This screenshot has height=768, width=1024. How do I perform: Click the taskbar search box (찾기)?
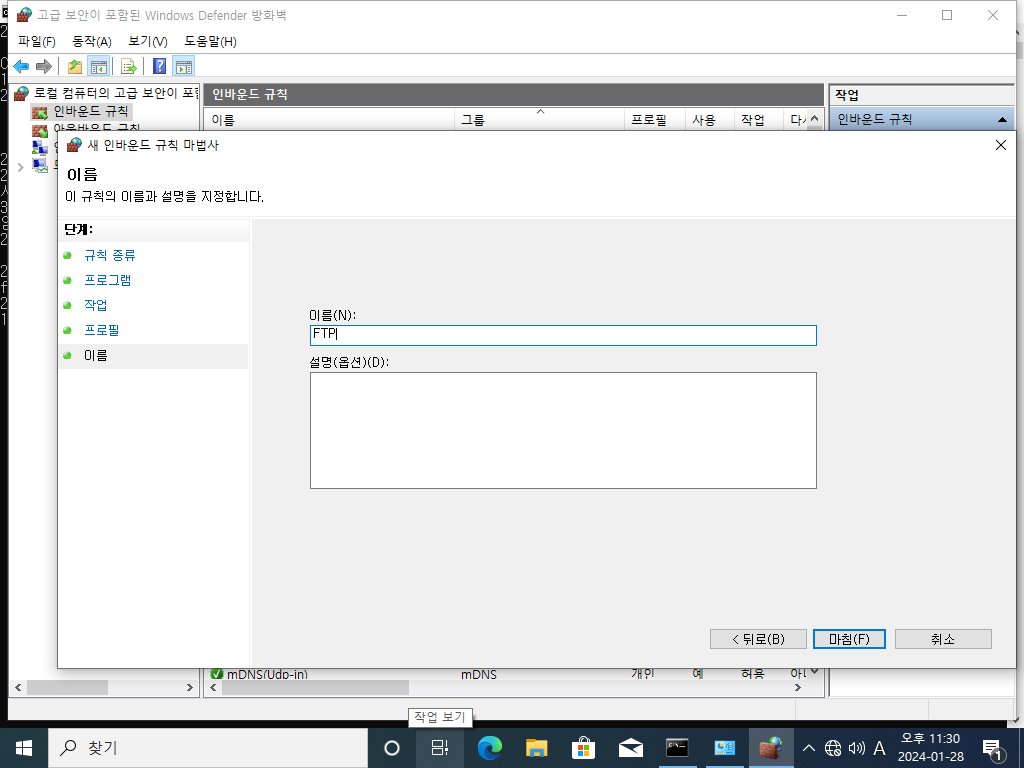click(208, 748)
